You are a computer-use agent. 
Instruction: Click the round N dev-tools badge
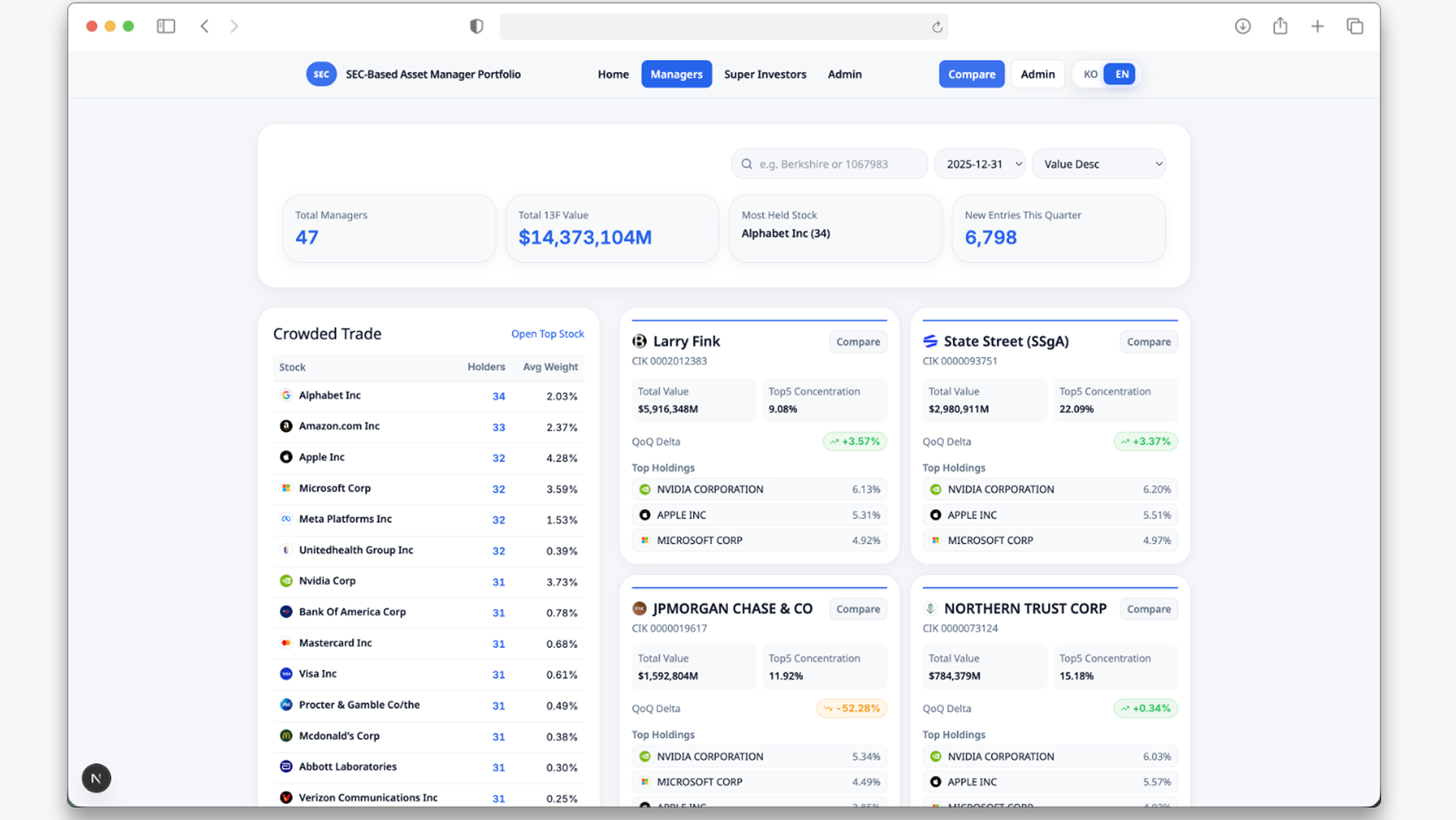(x=96, y=778)
